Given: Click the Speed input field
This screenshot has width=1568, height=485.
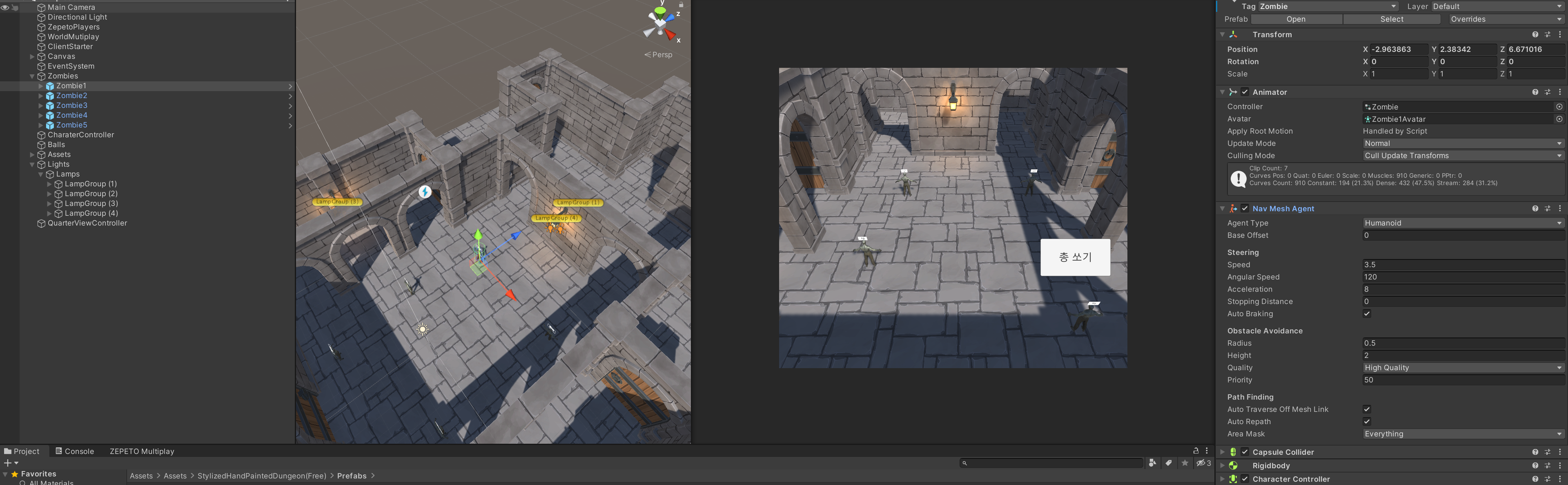Looking at the screenshot, I should tap(1461, 265).
